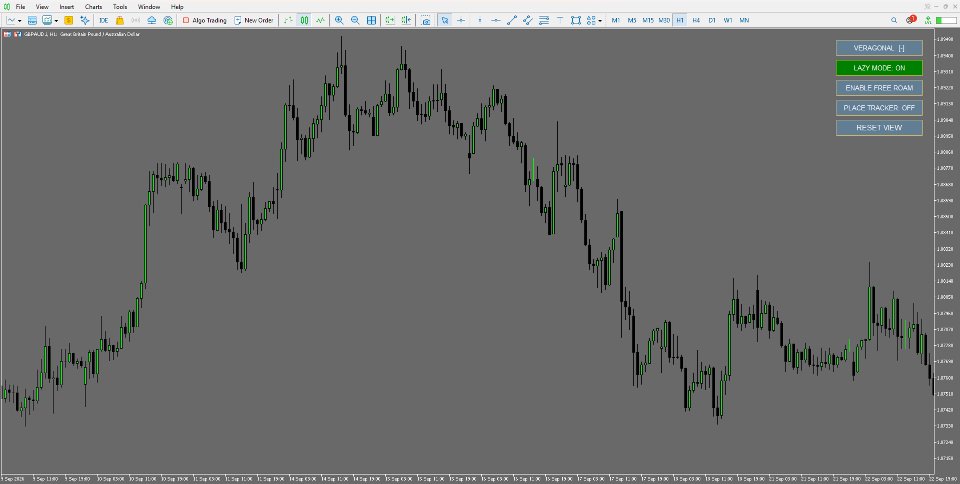
Task: Open the VPS cloud hosting icon
Action: point(151,20)
